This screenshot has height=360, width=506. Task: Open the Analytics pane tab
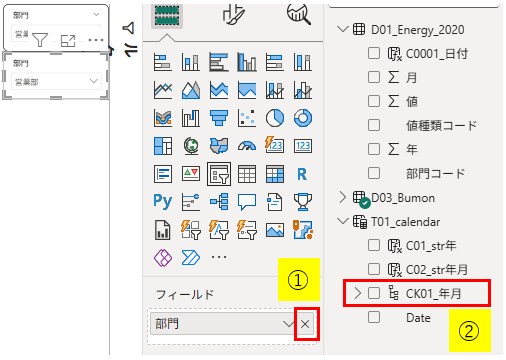[x=299, y=14]
